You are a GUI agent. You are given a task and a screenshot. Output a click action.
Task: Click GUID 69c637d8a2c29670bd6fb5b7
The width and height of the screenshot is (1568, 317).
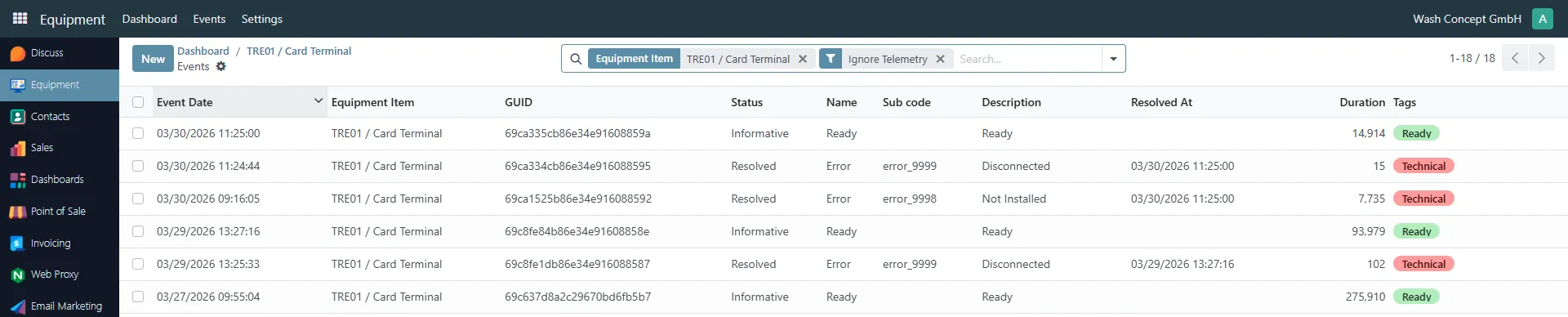tap(577, 297)
